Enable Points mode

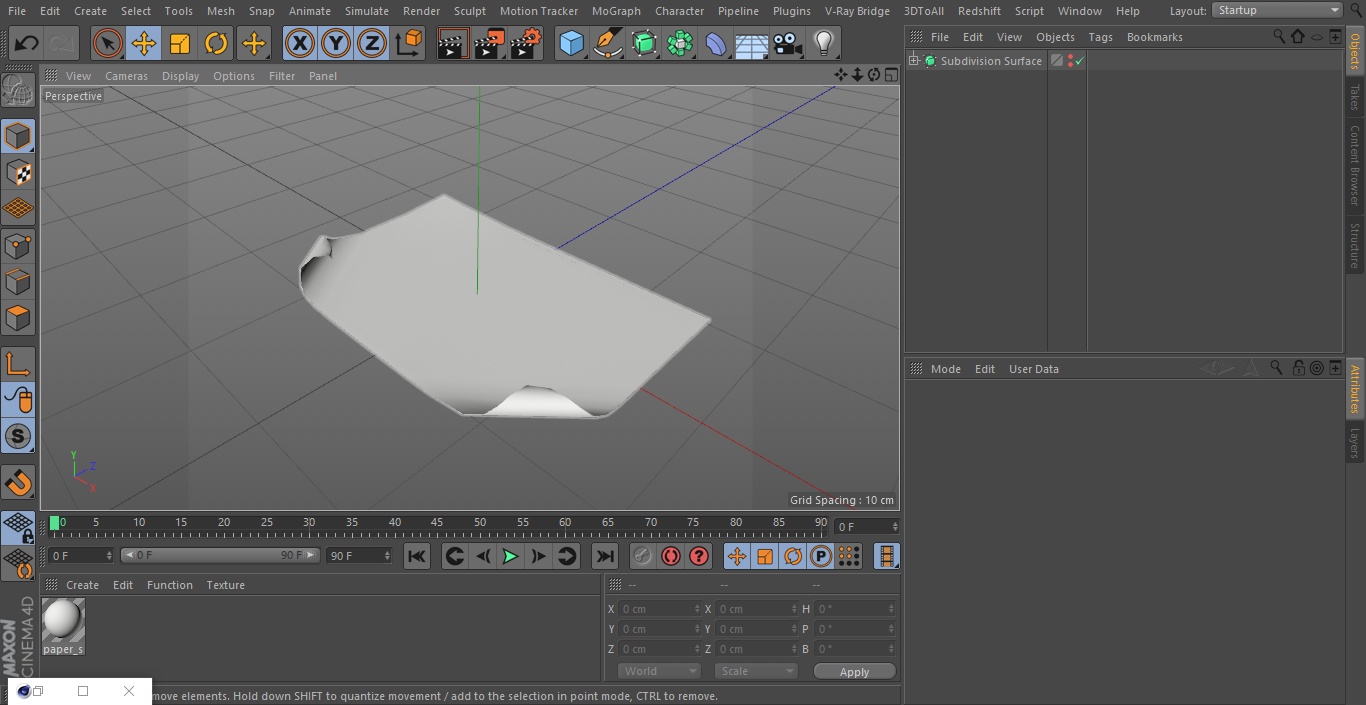pyautogui.click(x=18, y=245)
